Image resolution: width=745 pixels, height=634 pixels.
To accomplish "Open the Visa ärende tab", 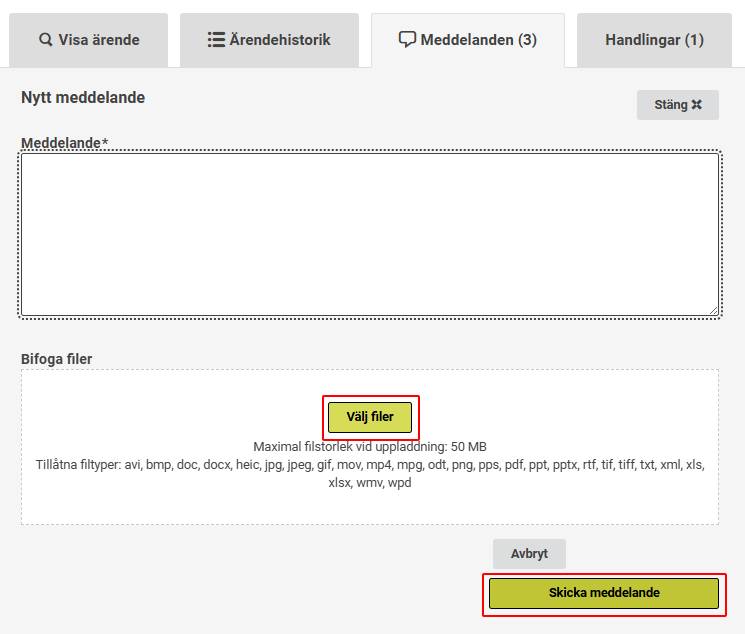I will pos(89,41).
